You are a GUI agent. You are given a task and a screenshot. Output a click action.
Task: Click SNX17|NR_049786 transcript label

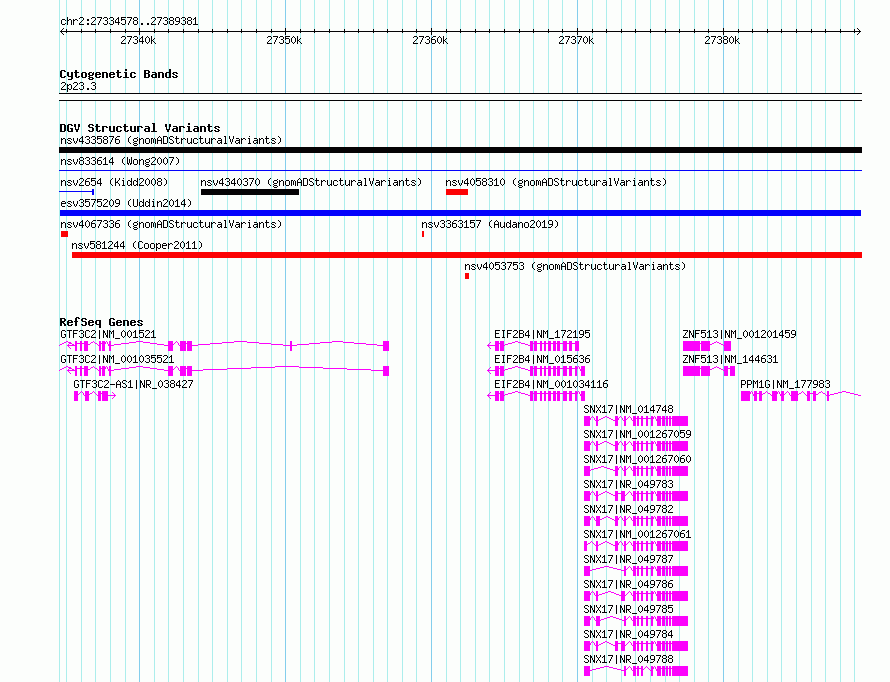[628, 584]
